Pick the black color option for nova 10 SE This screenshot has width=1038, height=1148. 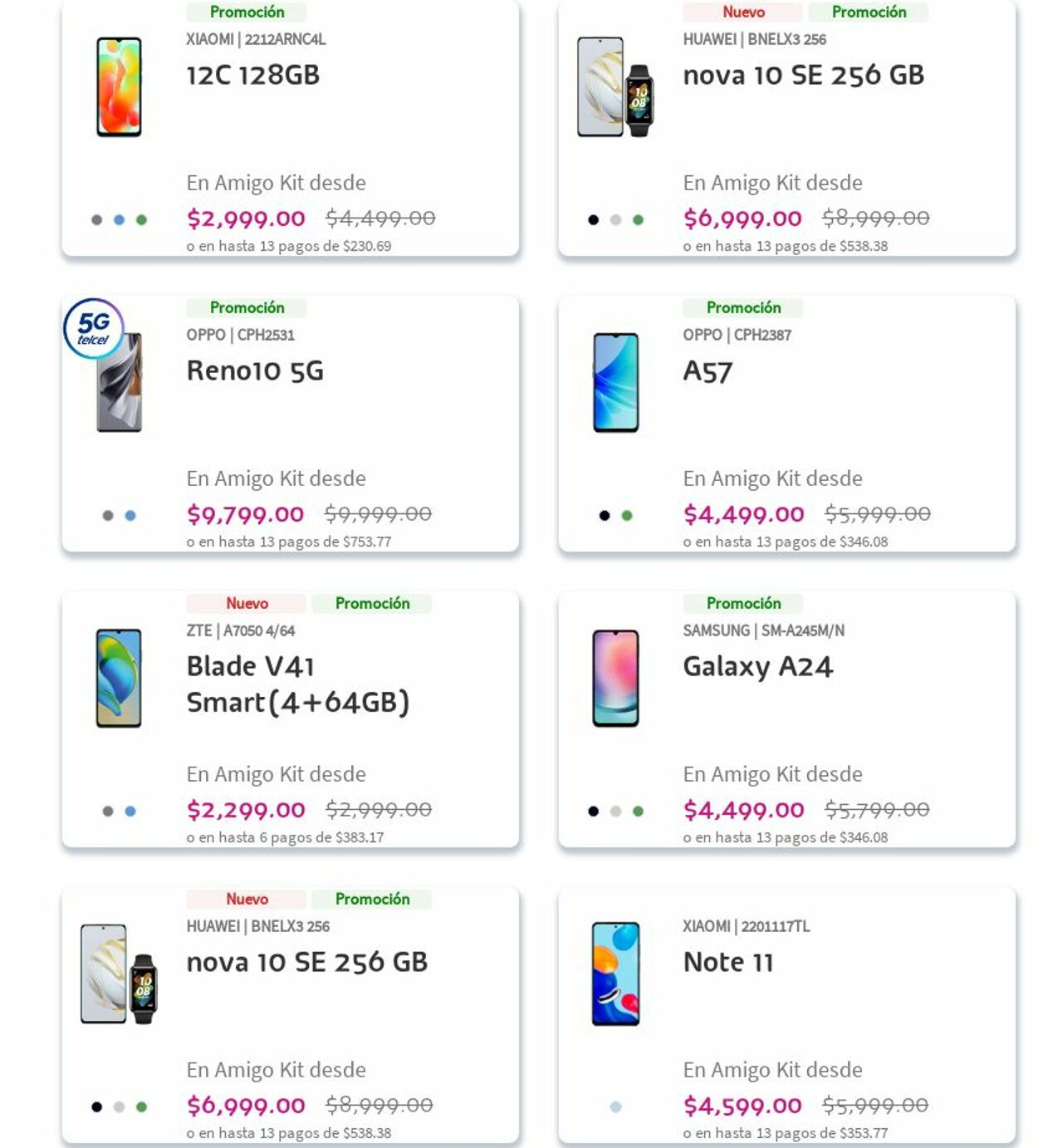tap(592, 218)
